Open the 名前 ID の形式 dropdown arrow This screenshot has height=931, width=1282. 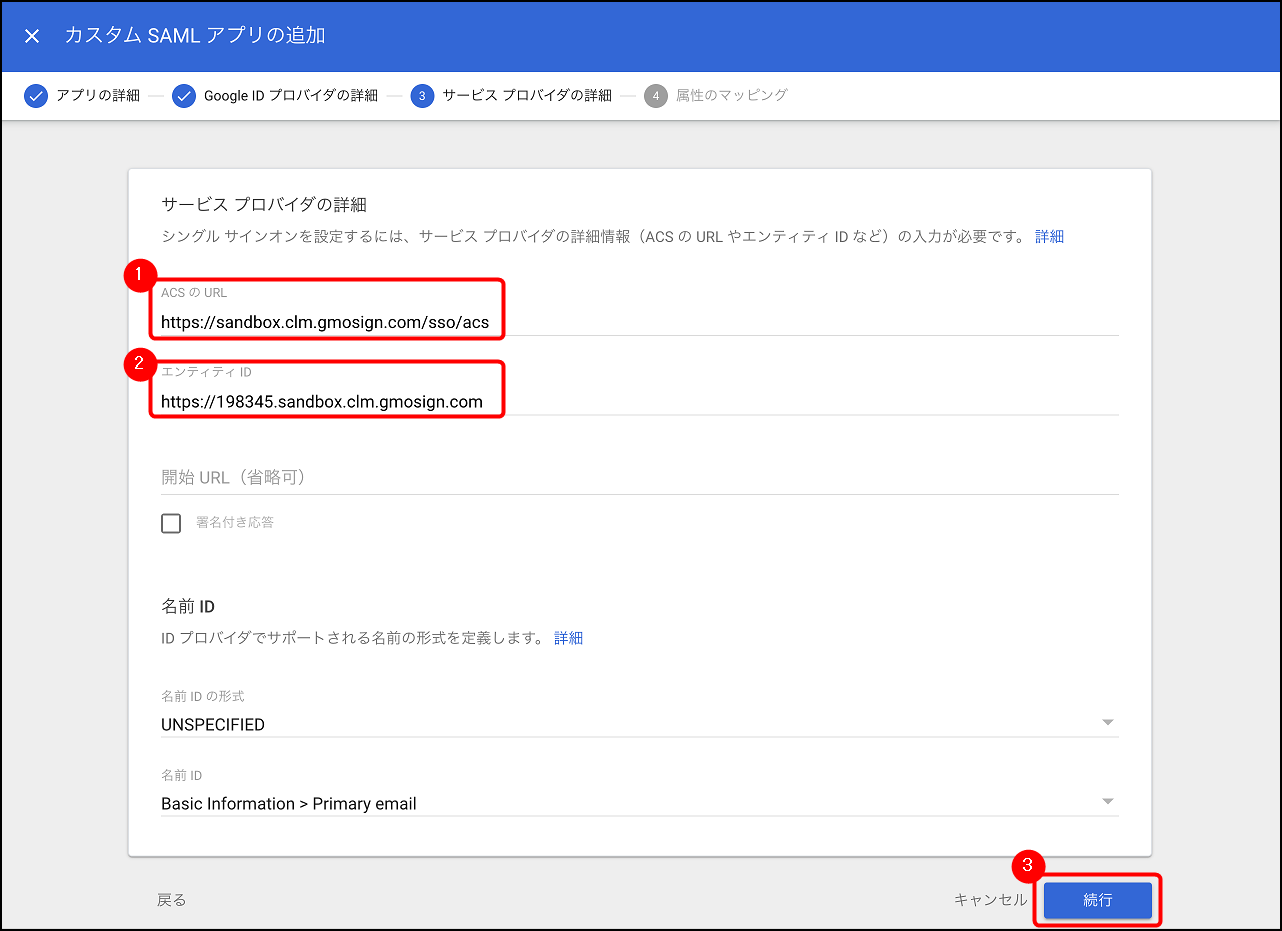coord(1107,723)
